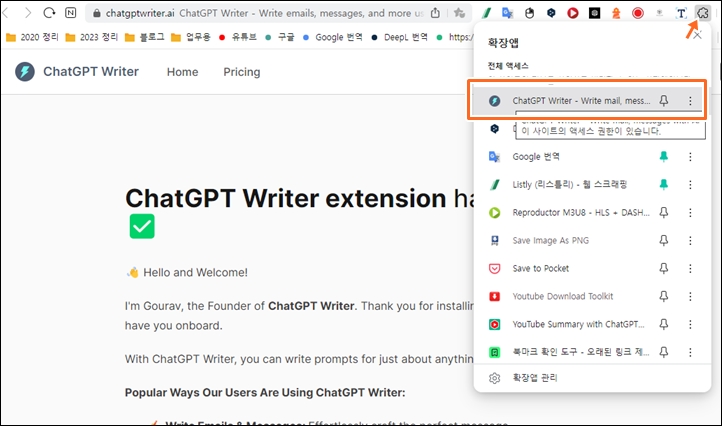Screen dimensions: 722x426
Task: Open the 2023 정리 bookmark folder
Action: pyautogui.click(x=92, y=37)
